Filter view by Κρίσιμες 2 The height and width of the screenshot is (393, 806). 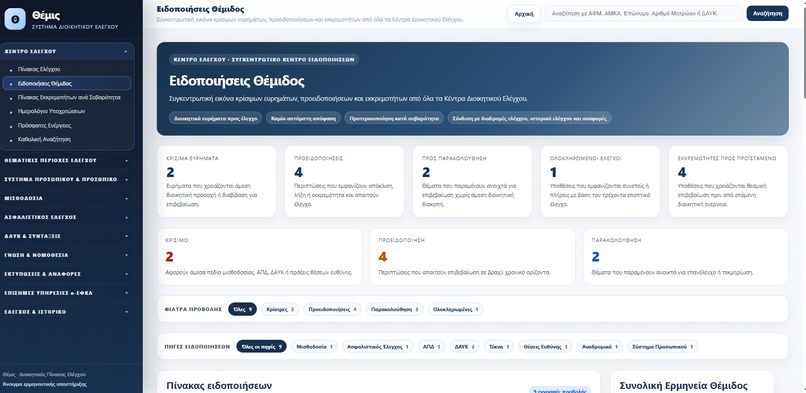[x=280, y=309]
